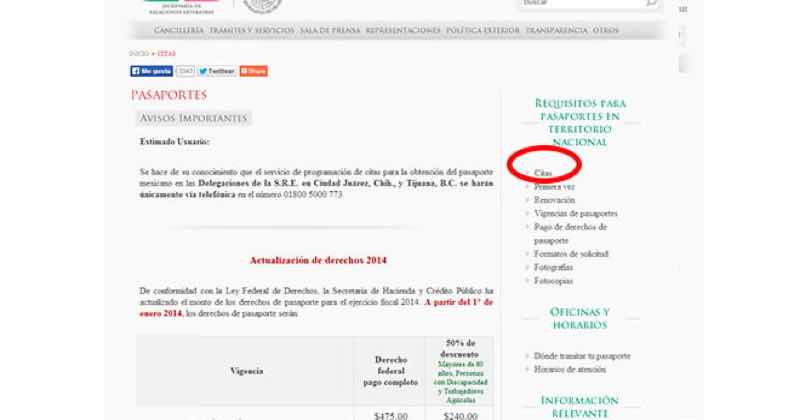Click the Mexican coat of arms emblem
800x420 pixels.
point(263,5)
